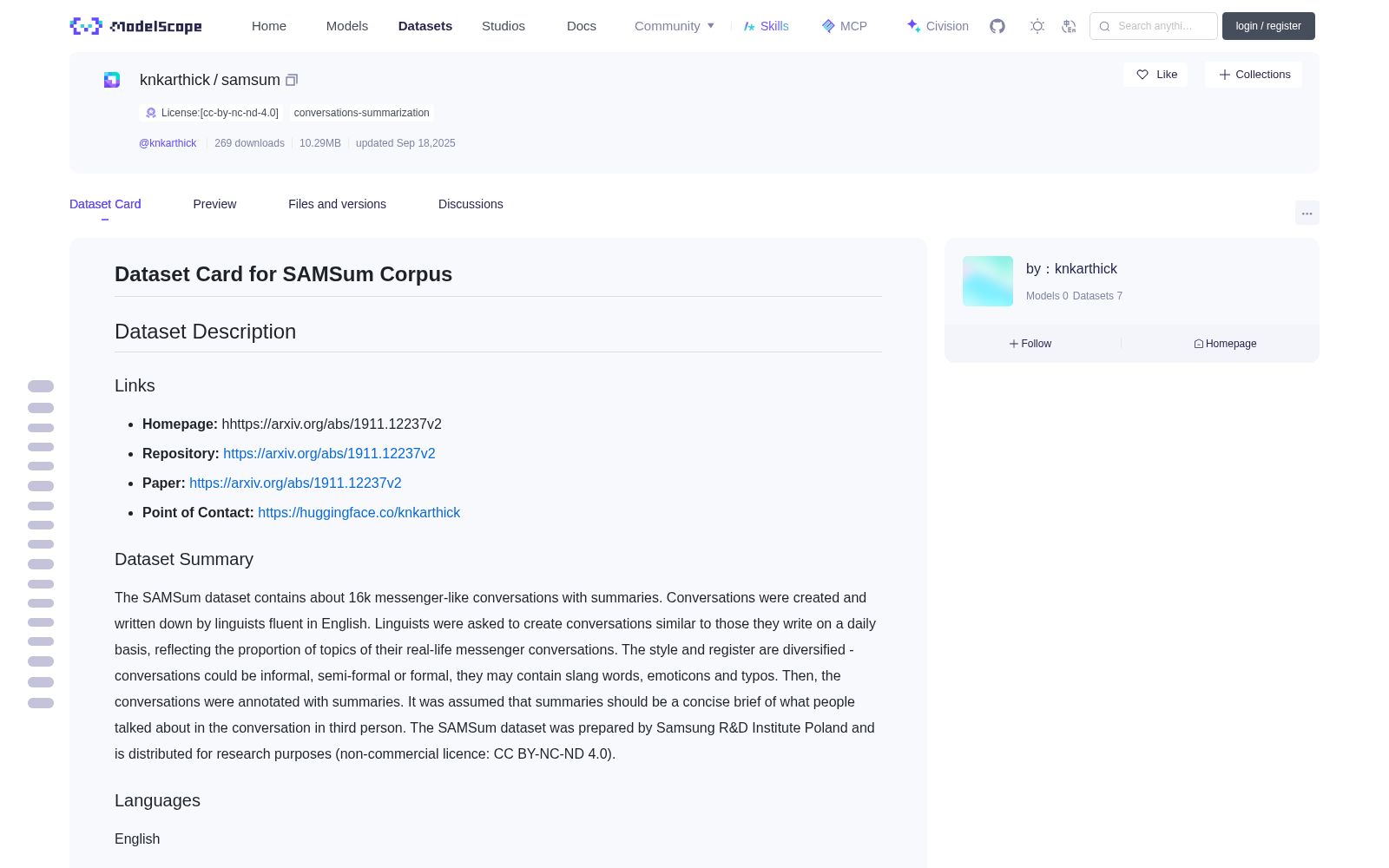
Task: Open the GitHub icon link
Action: (x=997, y=26)
